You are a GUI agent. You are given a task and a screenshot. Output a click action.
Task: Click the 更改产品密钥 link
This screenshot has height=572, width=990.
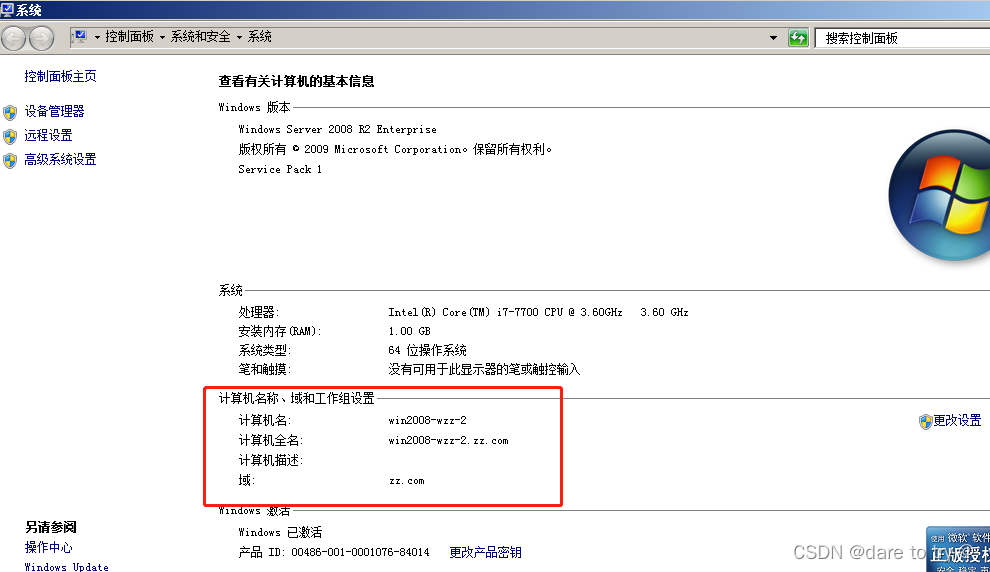tap(486, 552)
